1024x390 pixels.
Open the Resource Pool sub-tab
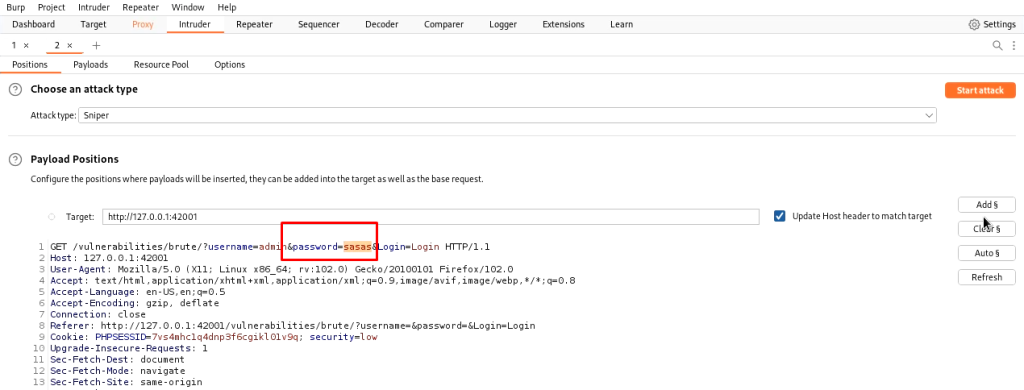(161, 65)
